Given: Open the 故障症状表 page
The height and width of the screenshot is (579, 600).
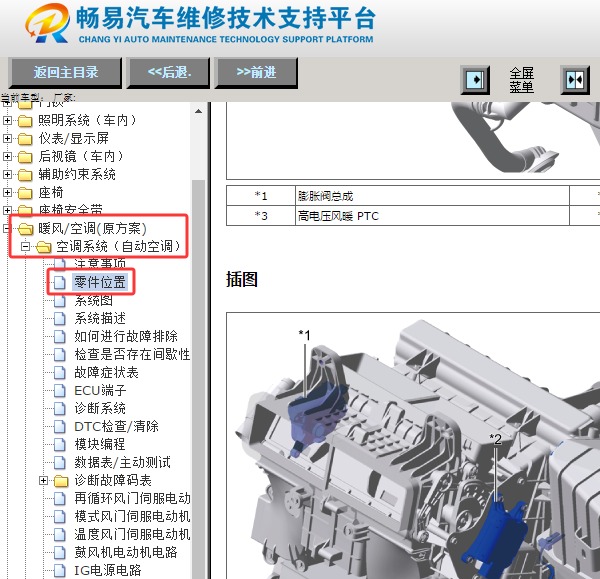Looking at the screenshot, I should pyautogui.click(x=106, y=372).
